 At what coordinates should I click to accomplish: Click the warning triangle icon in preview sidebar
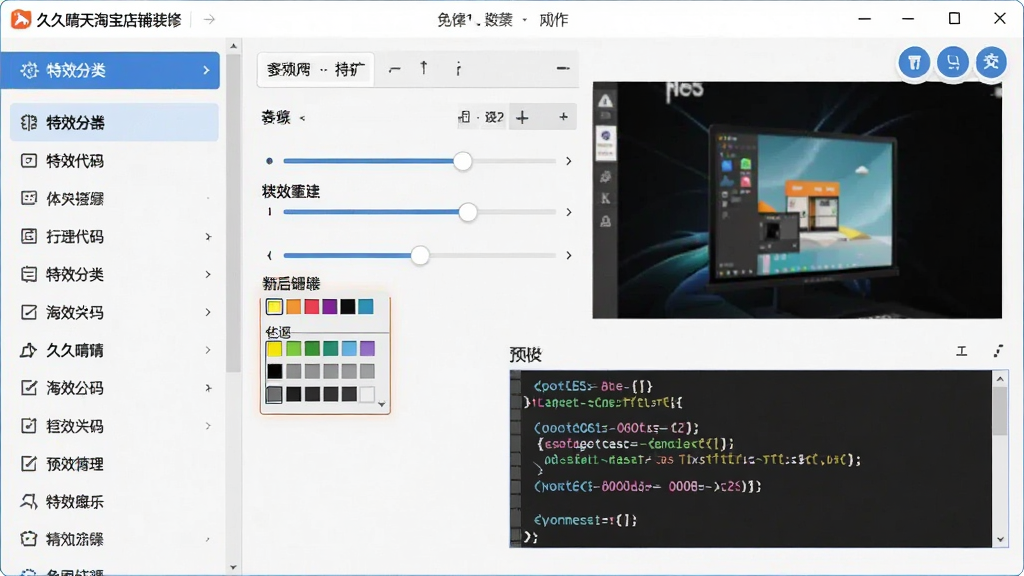(x=605, y=101)
